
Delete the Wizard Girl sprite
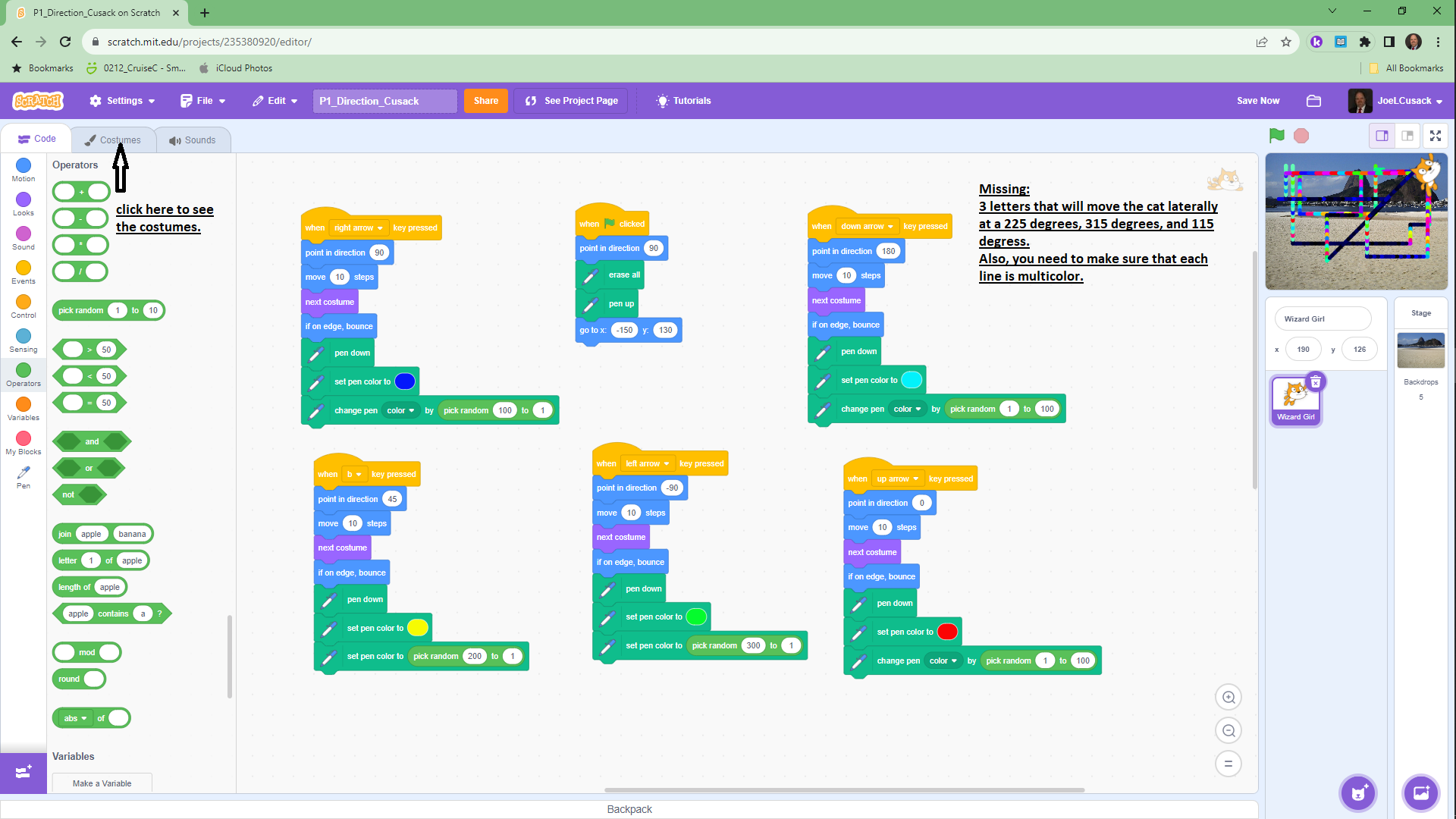pyautogui.click(x=1316, y=382)
